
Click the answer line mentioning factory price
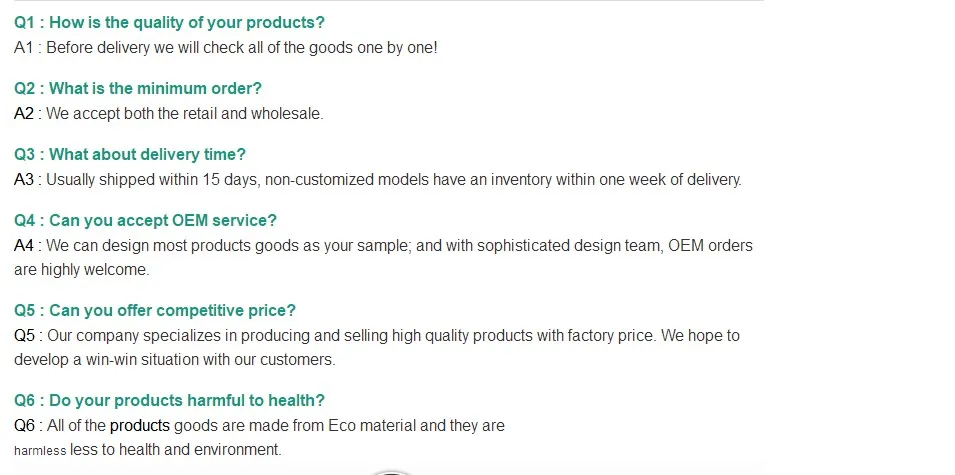376,336
